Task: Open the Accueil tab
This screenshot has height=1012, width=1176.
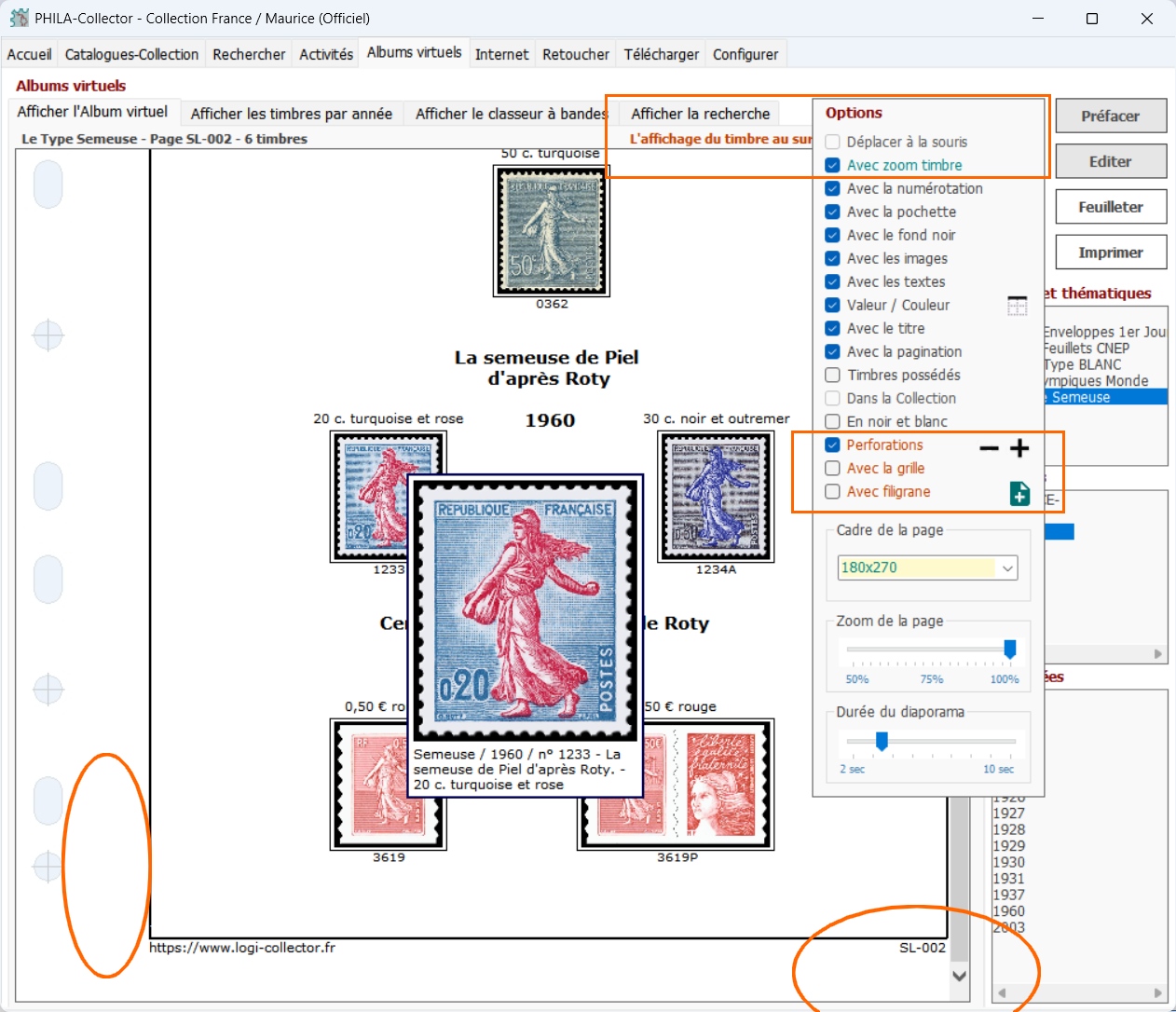Action: tap(30, 54)
